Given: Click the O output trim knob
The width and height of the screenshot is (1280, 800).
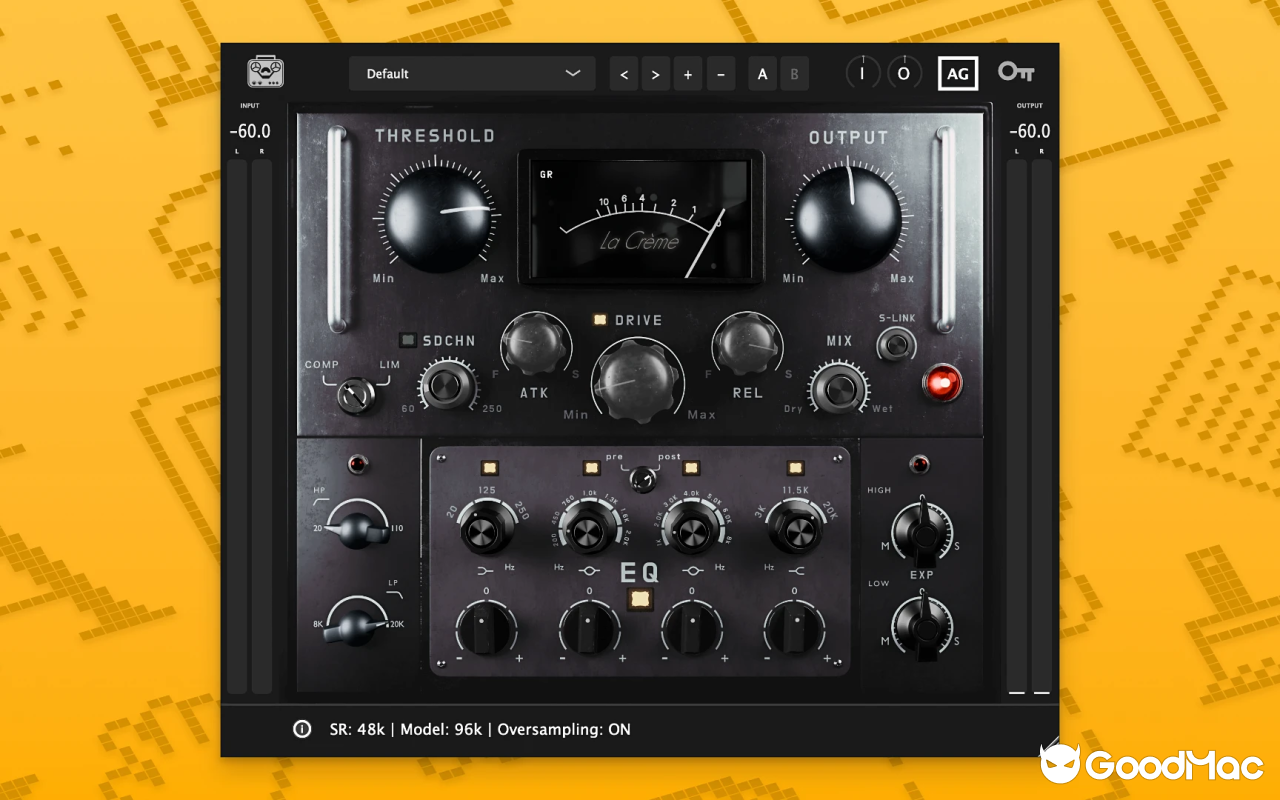Looking at the screenshot, I should (905, 73).
